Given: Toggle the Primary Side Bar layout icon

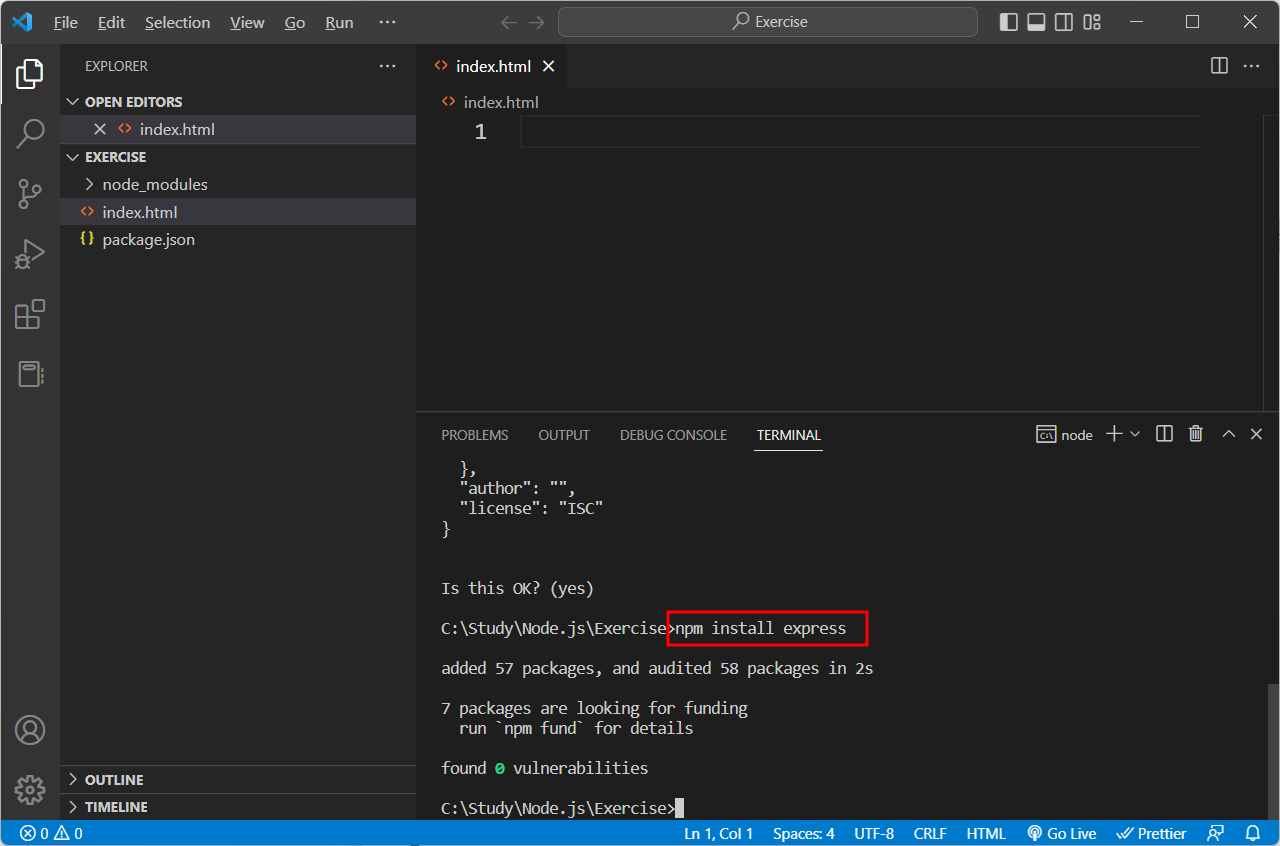Looking at the screenshot, I should [1008, 21].
